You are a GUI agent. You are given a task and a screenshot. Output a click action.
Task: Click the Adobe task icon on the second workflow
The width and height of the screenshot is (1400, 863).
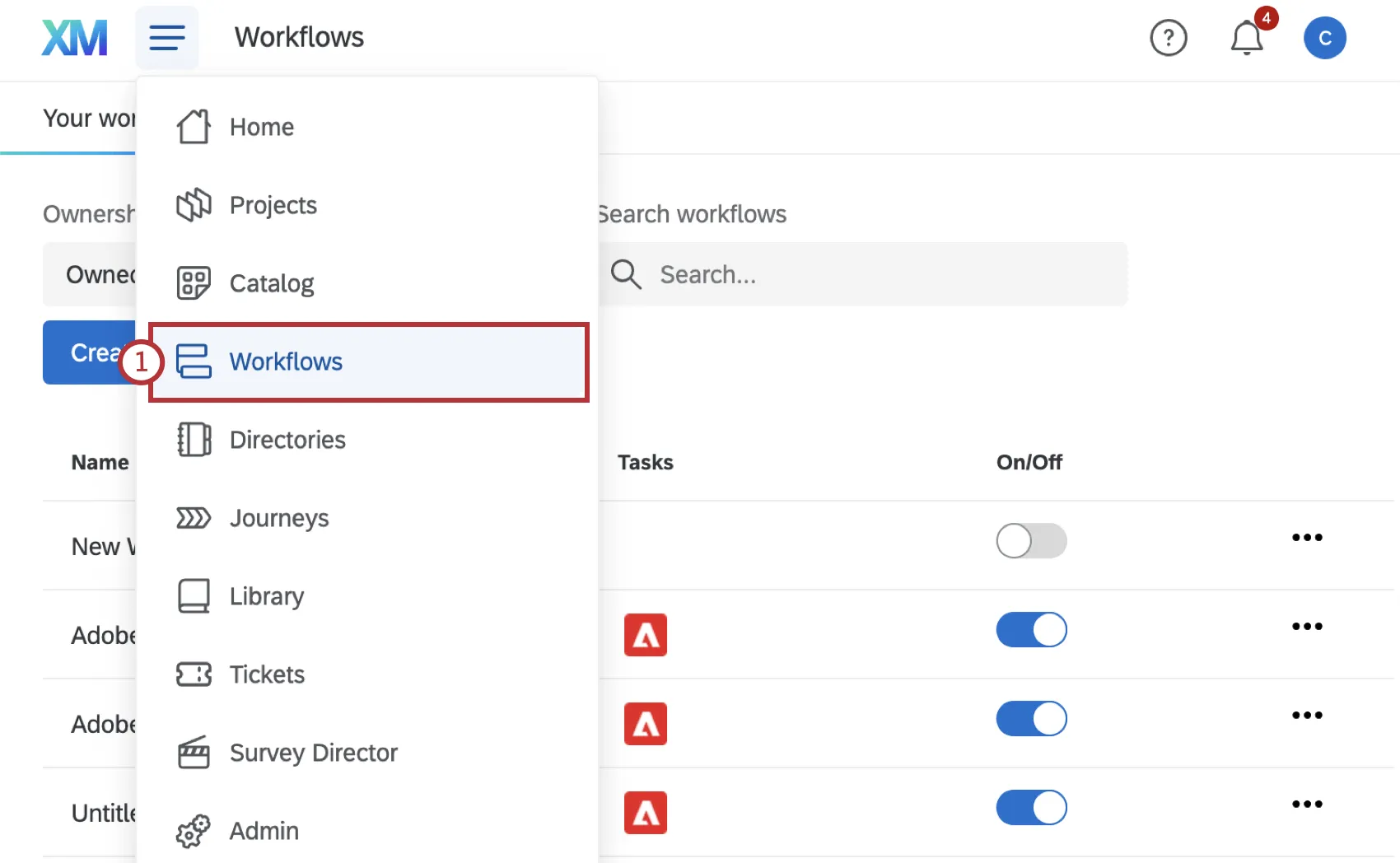pyautogui.click(x=646, y=635)
